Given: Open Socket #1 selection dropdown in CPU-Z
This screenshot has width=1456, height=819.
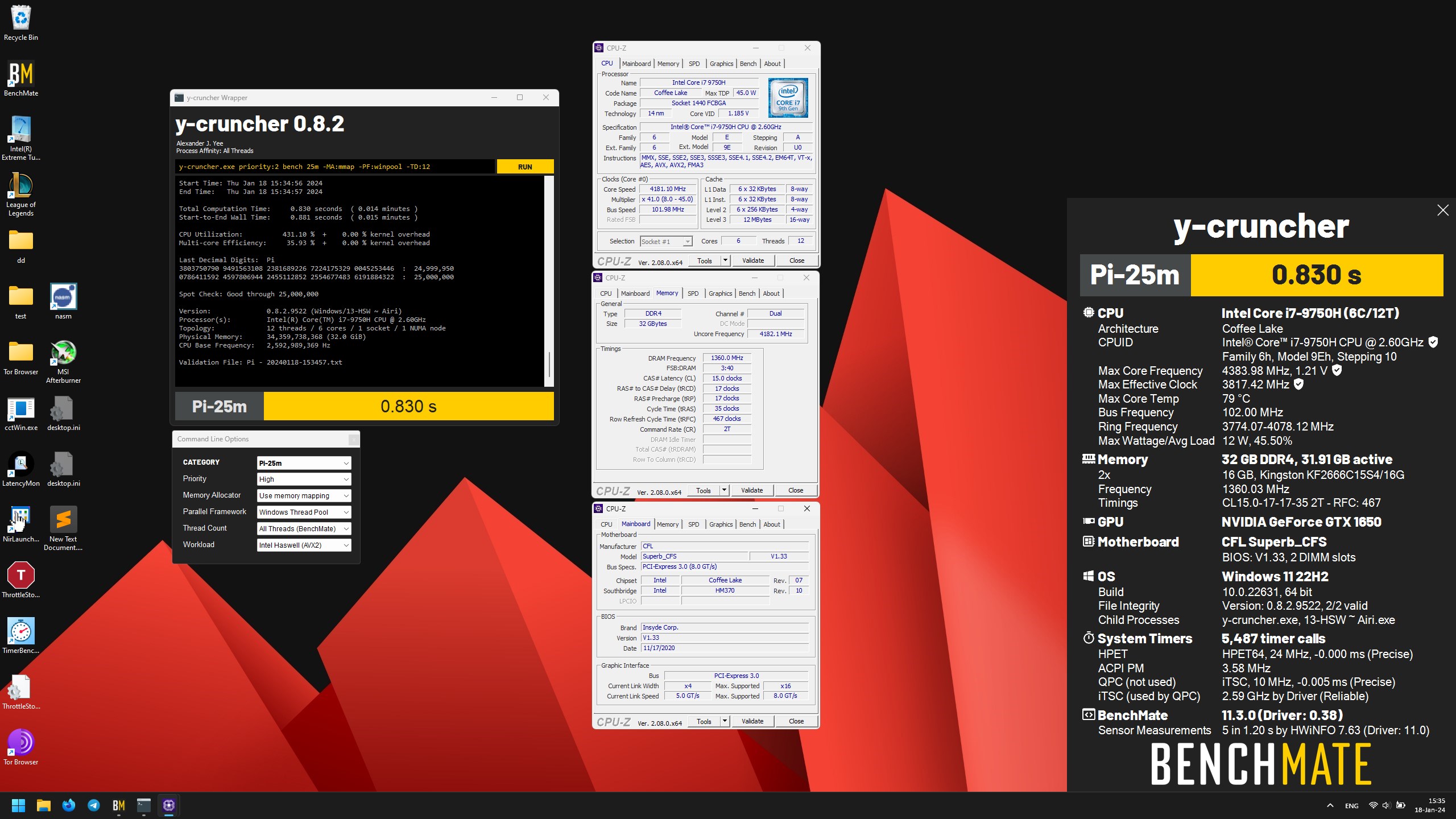Looking at the screenshot, I should point(666,242).
